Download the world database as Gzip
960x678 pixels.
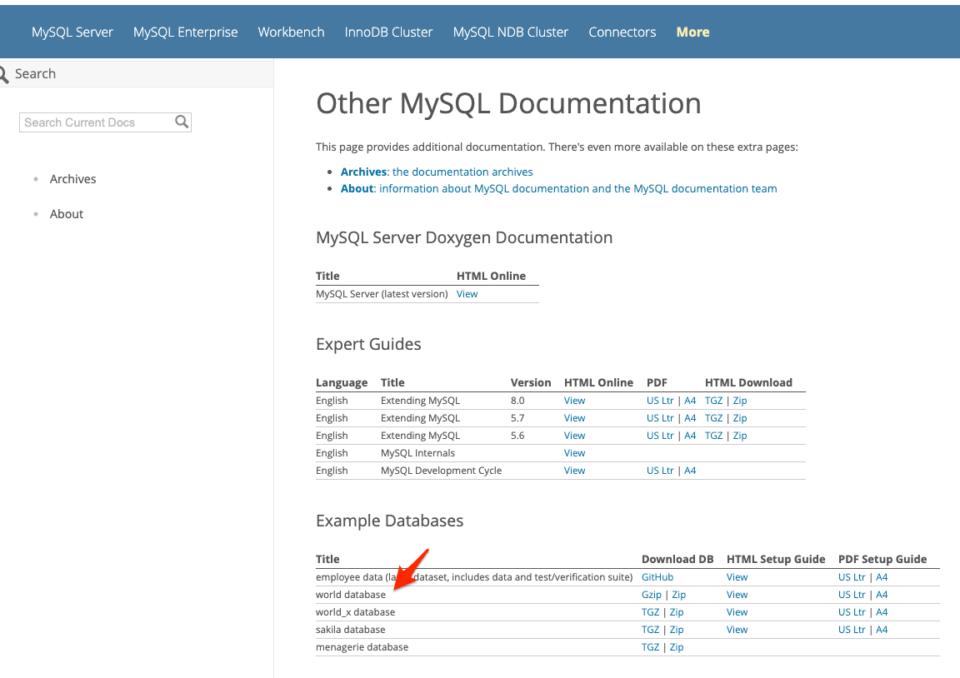point(651,595)
